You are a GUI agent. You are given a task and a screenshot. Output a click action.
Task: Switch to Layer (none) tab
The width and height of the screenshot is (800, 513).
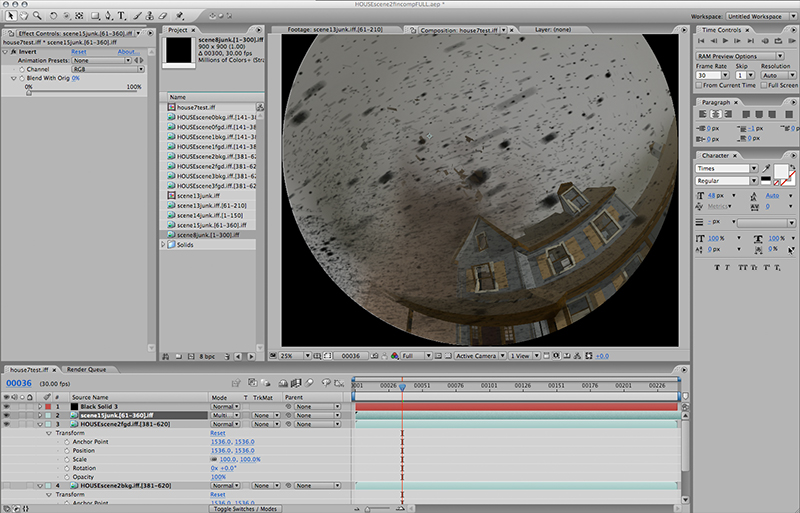click(x=553, y=30)
